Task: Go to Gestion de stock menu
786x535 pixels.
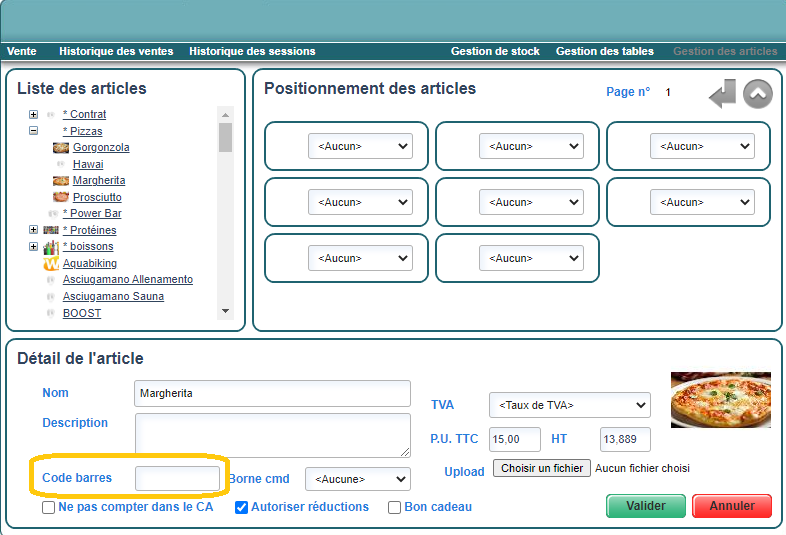Action: pyautogui.click(x=495, y=51)
